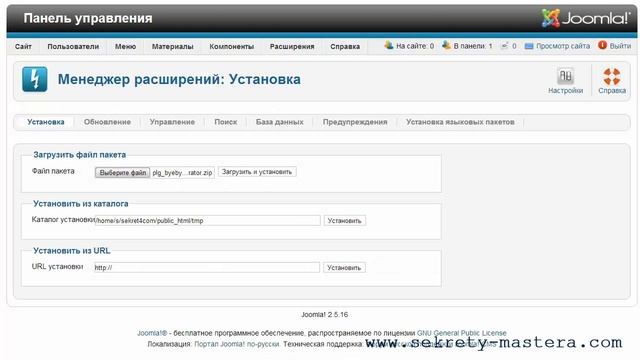The image size is (640, 360).
Task: Switch to the Обновление tab
Action: pos(107,122)
